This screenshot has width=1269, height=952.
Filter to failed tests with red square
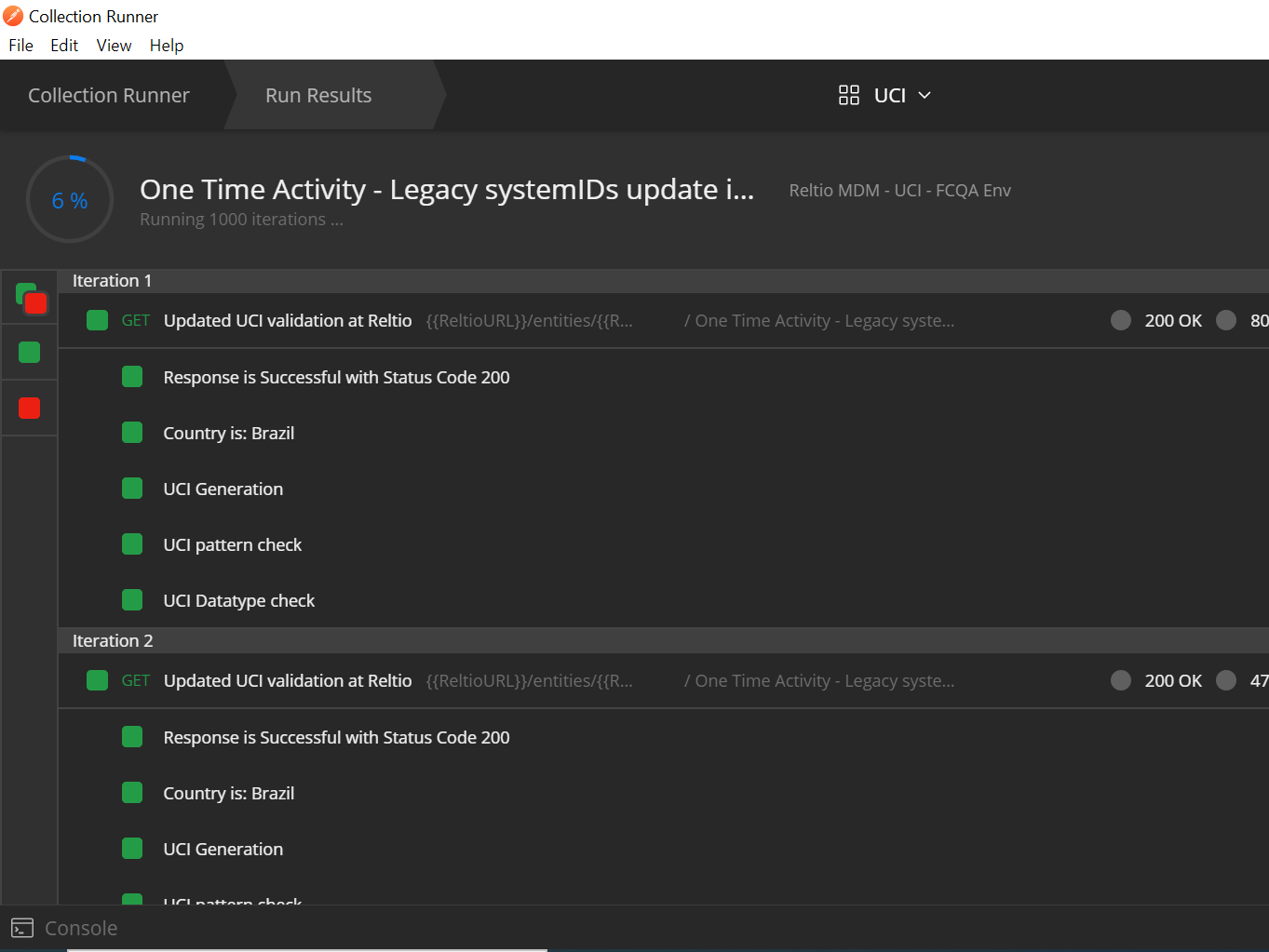click(x=30, y=408)
